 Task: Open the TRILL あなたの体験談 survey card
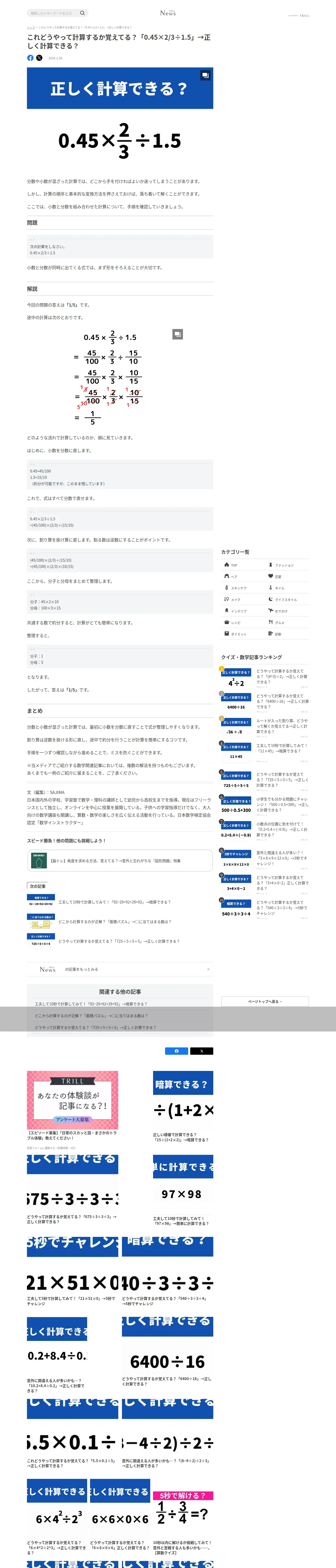(72, 1106)
